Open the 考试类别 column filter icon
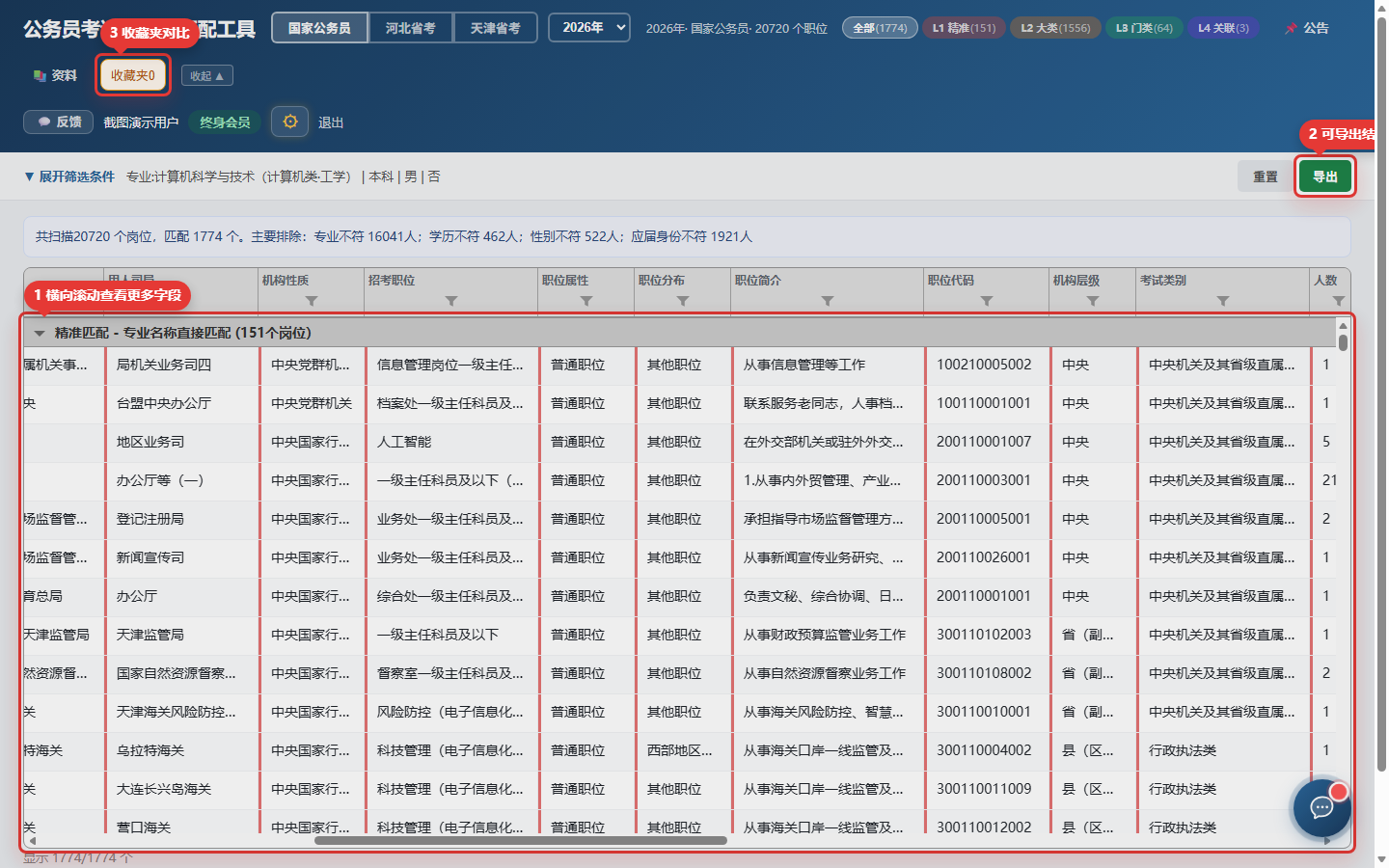1389x868 pixels. coord(1223,301)
